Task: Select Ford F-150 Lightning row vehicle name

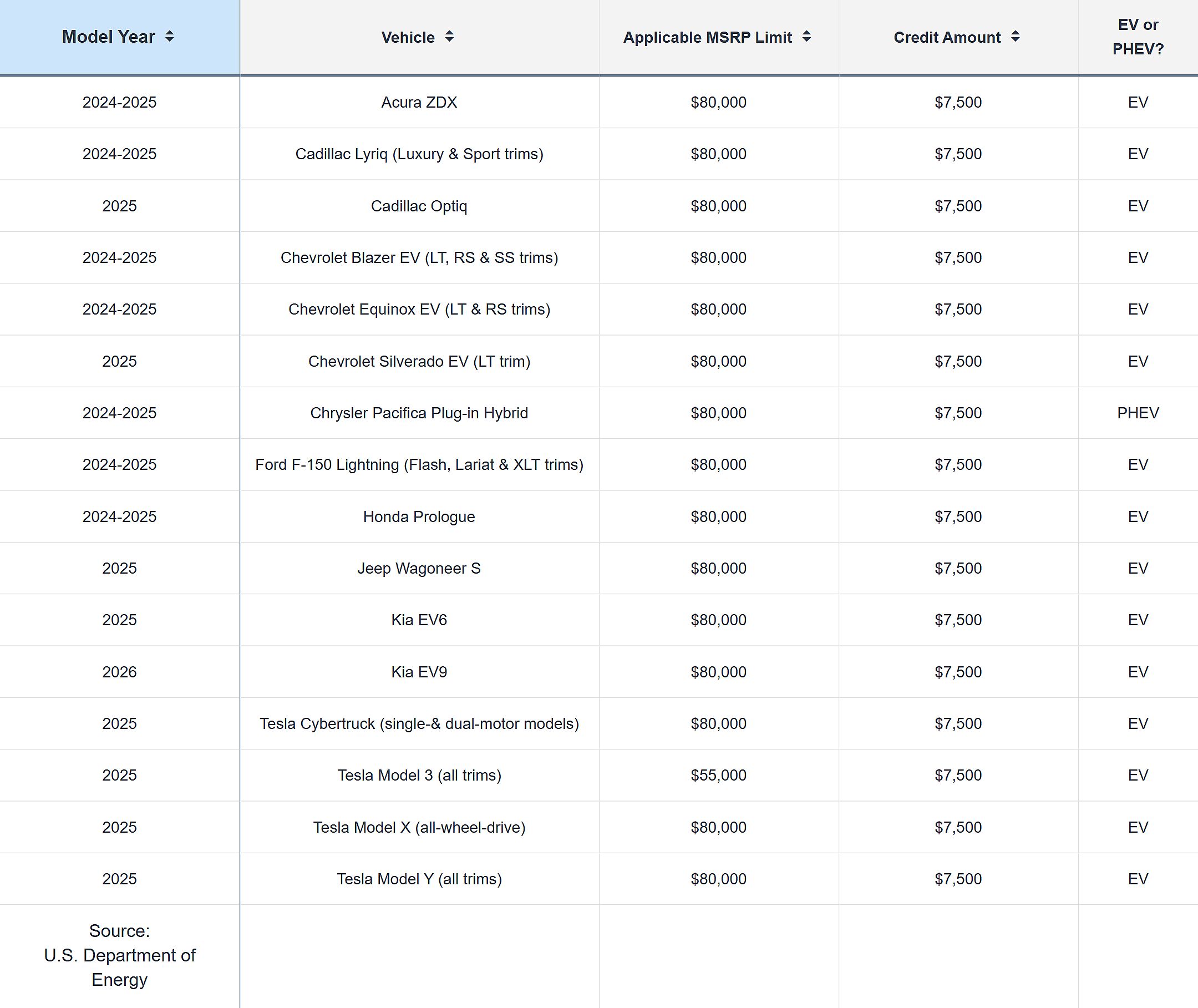Action: pyautogui.click(x=419, y=464)
